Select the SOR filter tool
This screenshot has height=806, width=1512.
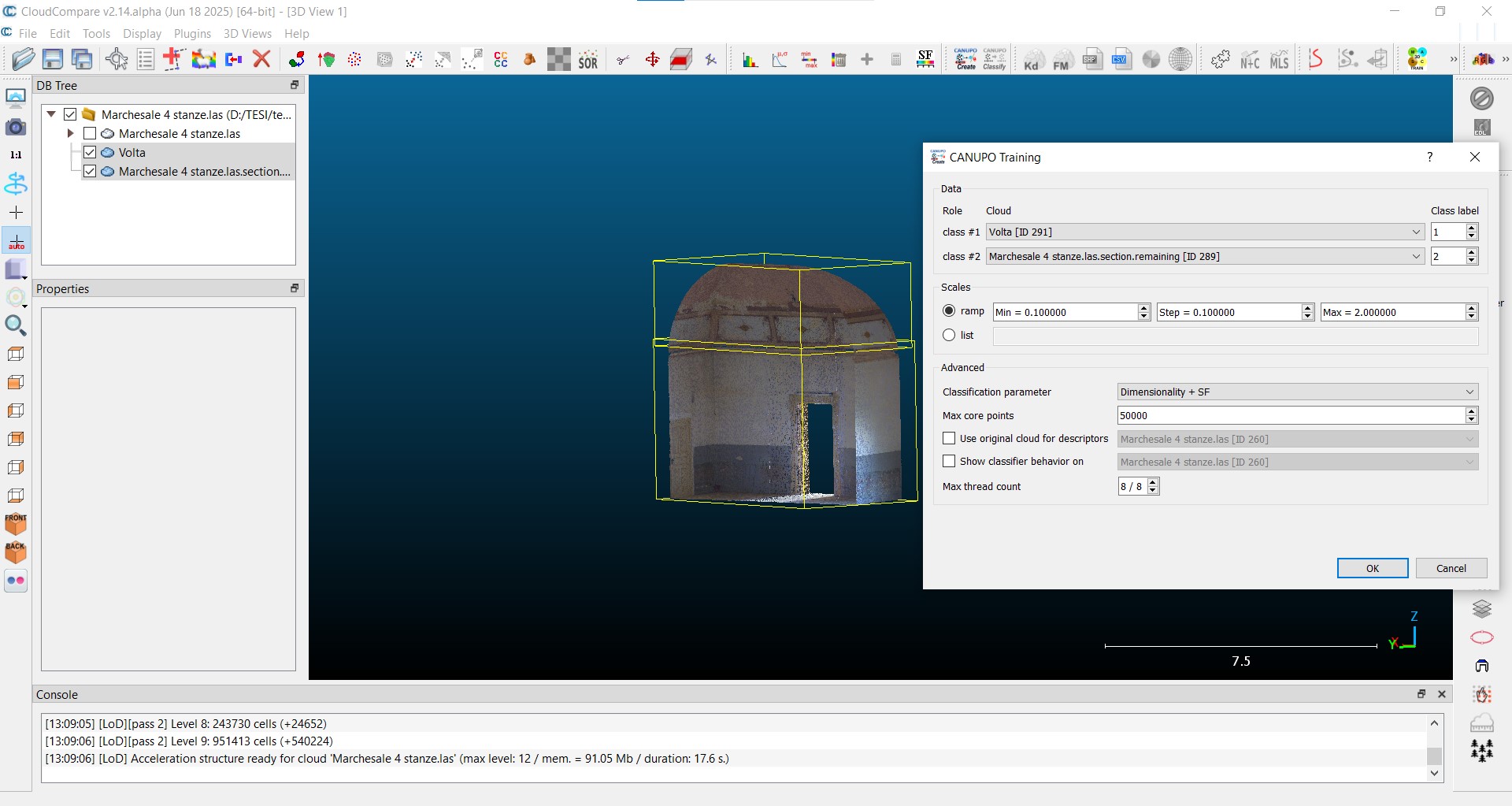pos(588,60)
